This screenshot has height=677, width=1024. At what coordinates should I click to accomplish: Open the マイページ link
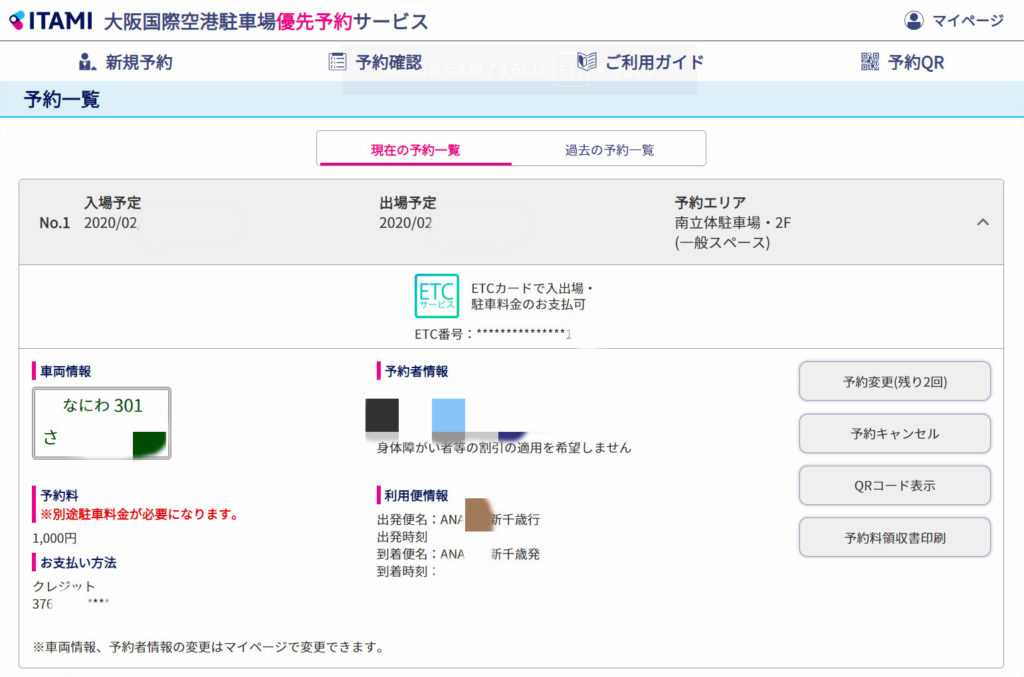click(x=967, y=20)
